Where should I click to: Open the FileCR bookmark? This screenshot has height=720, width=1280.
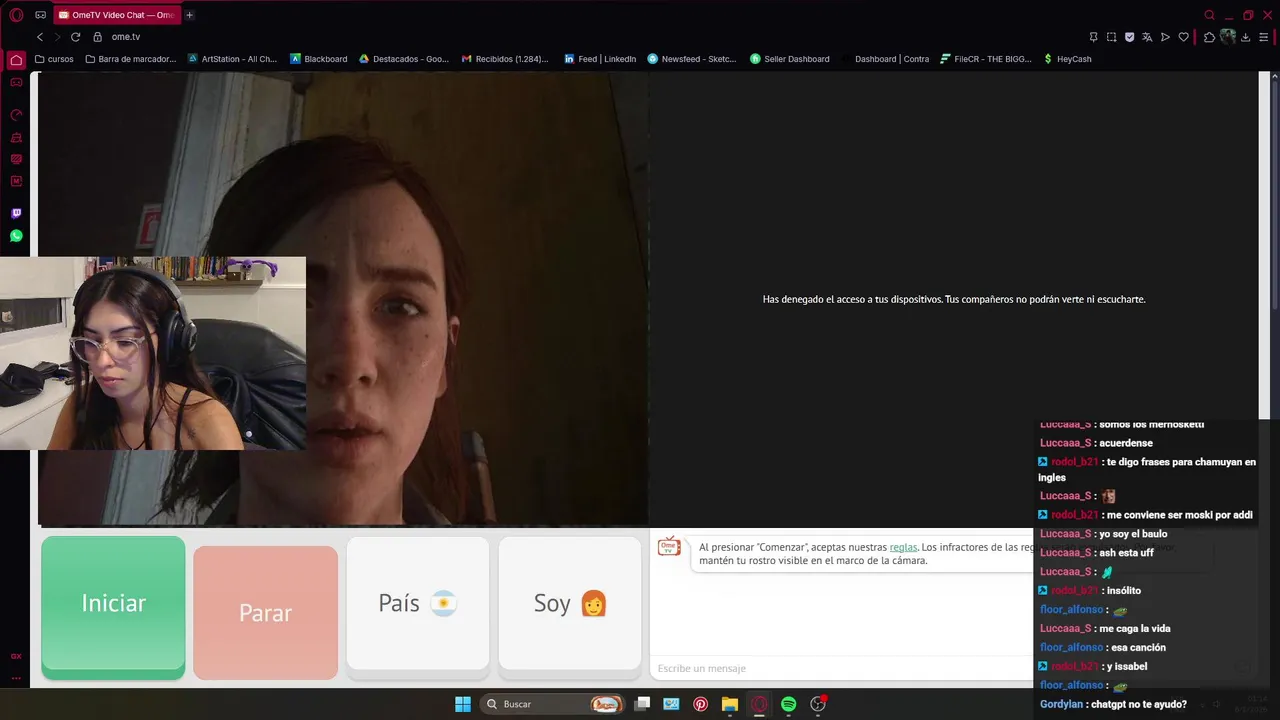click(986, 59)
